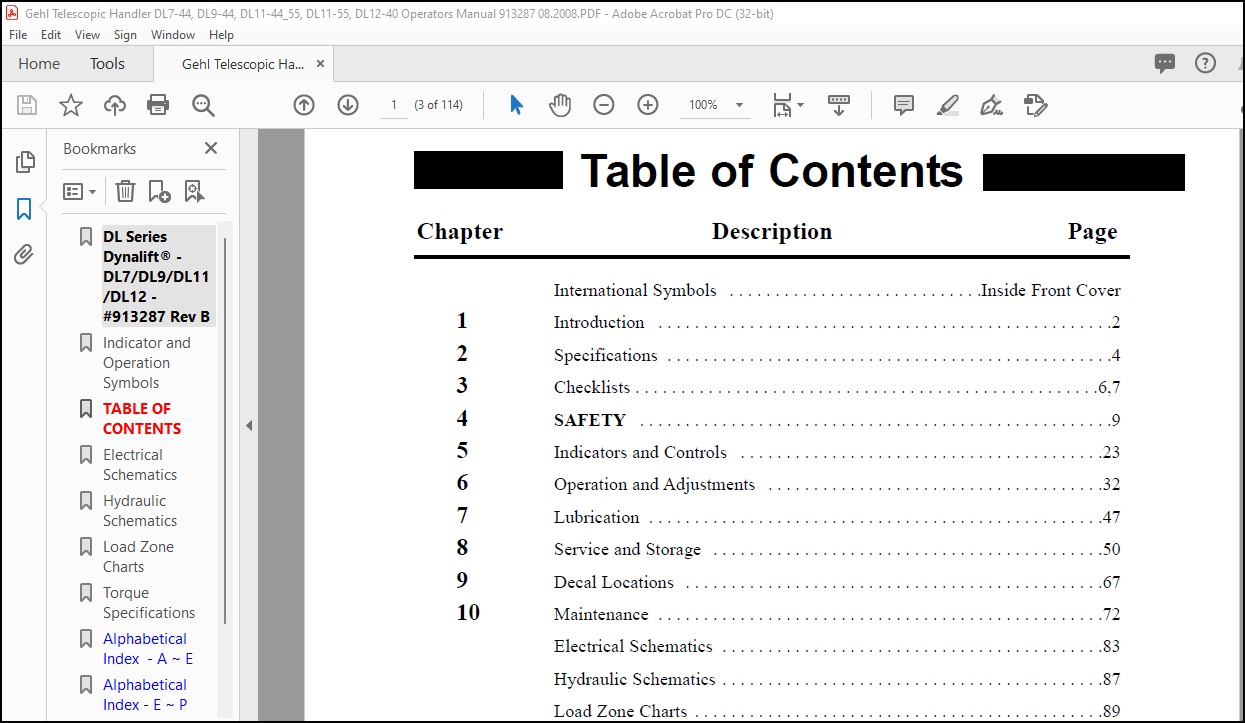Select the Gehl Telescopic Ha... document tab
Screen dimensions: 1245x723
[243, 63]
